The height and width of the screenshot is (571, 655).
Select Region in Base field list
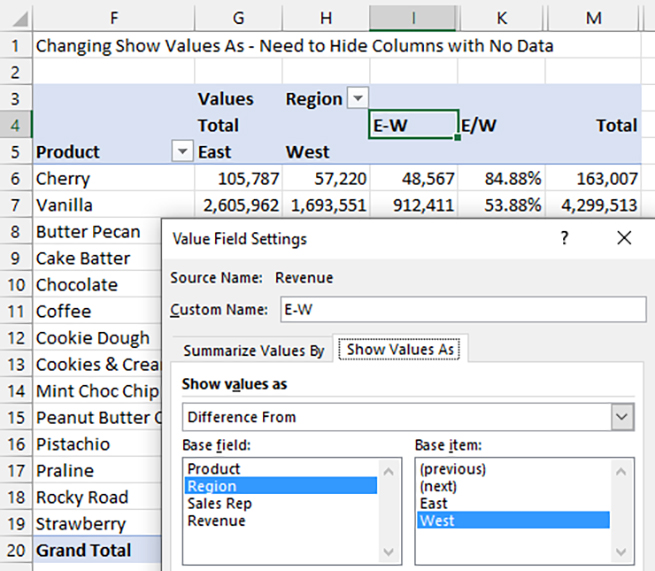tap(281, 486)
